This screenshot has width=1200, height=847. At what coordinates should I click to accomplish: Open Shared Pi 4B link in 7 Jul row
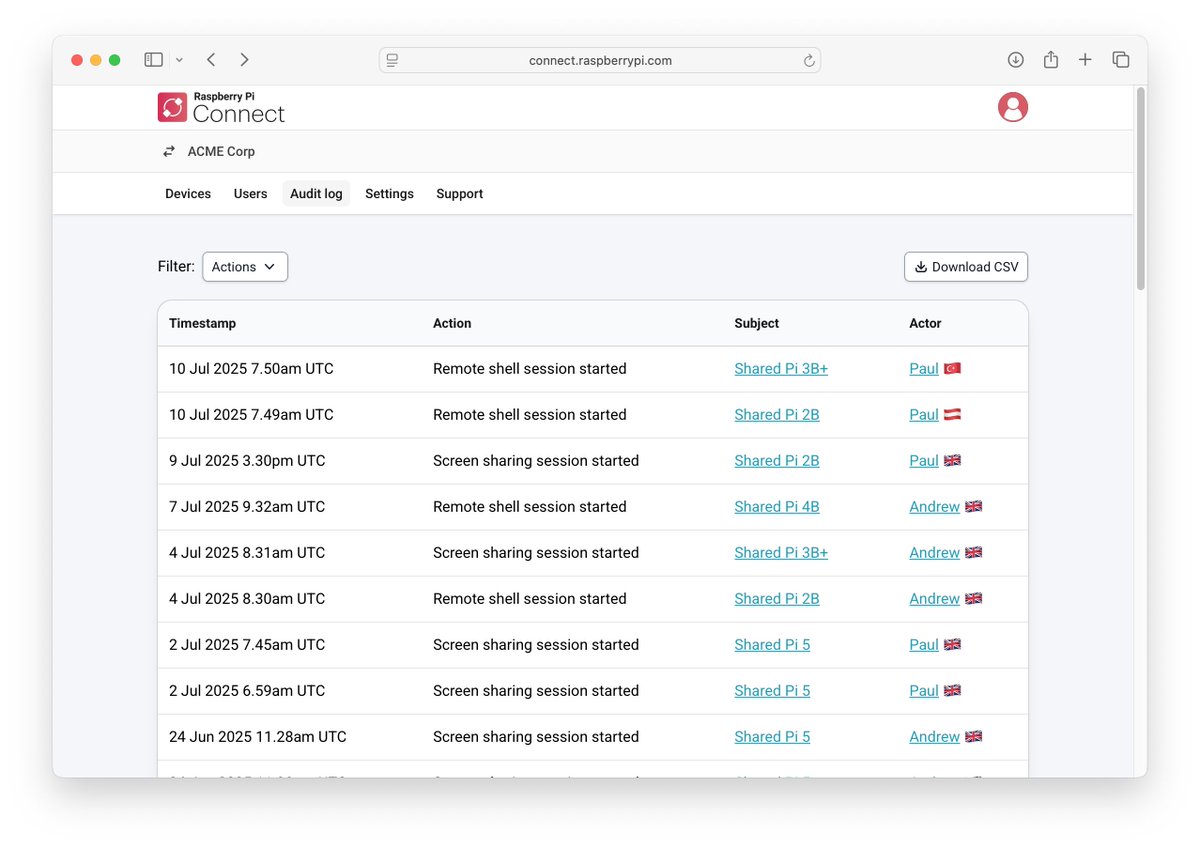777,507
